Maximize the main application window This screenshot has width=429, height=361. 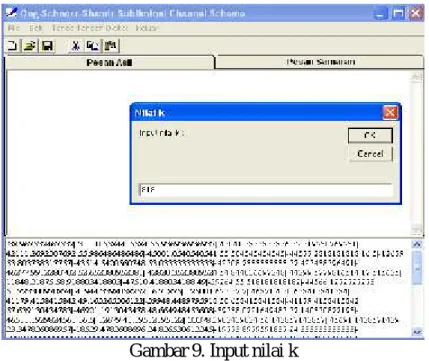tap(398, 14)
